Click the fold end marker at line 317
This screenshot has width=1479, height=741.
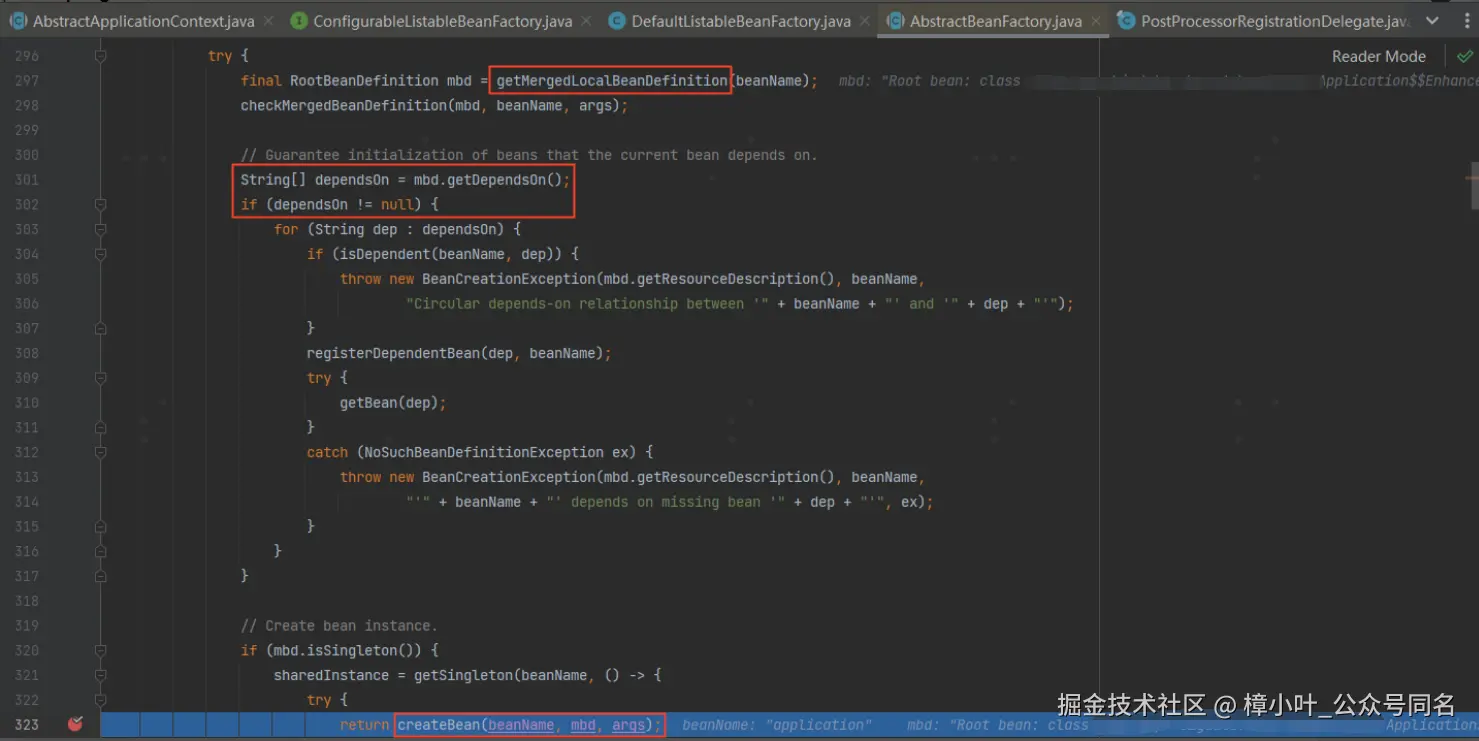click(100, 576)
